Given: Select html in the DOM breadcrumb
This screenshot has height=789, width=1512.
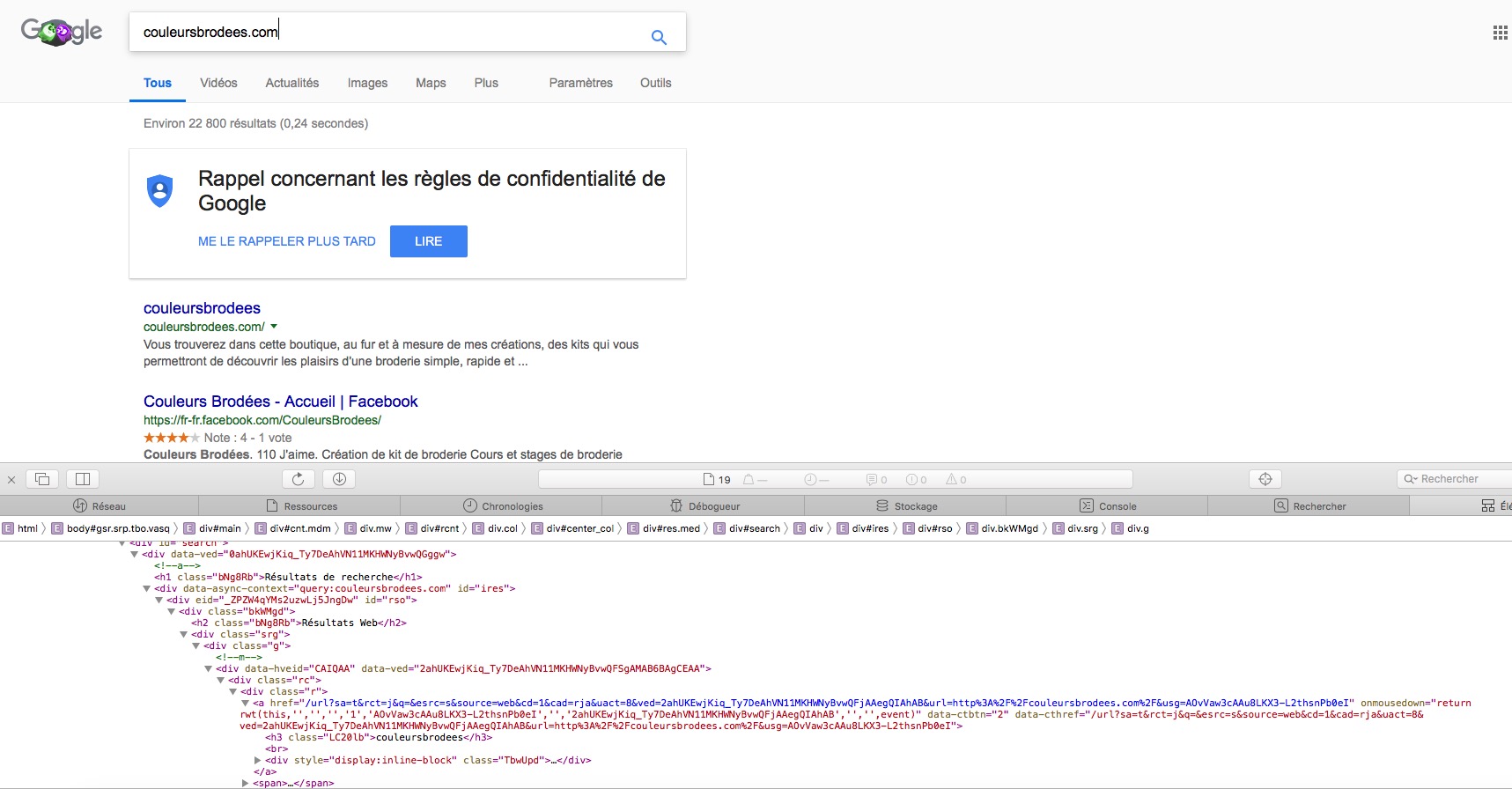Looking at the screenshot, I should (x=20, y=528).
